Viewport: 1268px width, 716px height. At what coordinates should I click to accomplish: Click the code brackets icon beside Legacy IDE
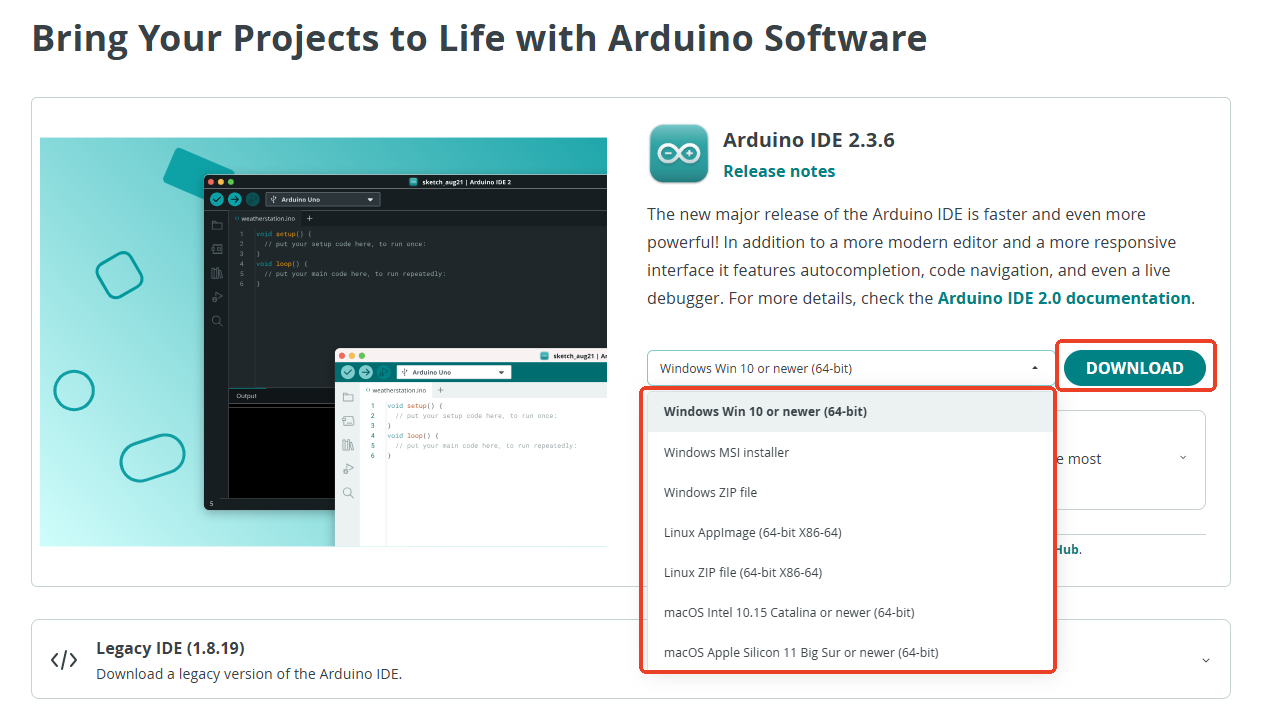[63, 659]
